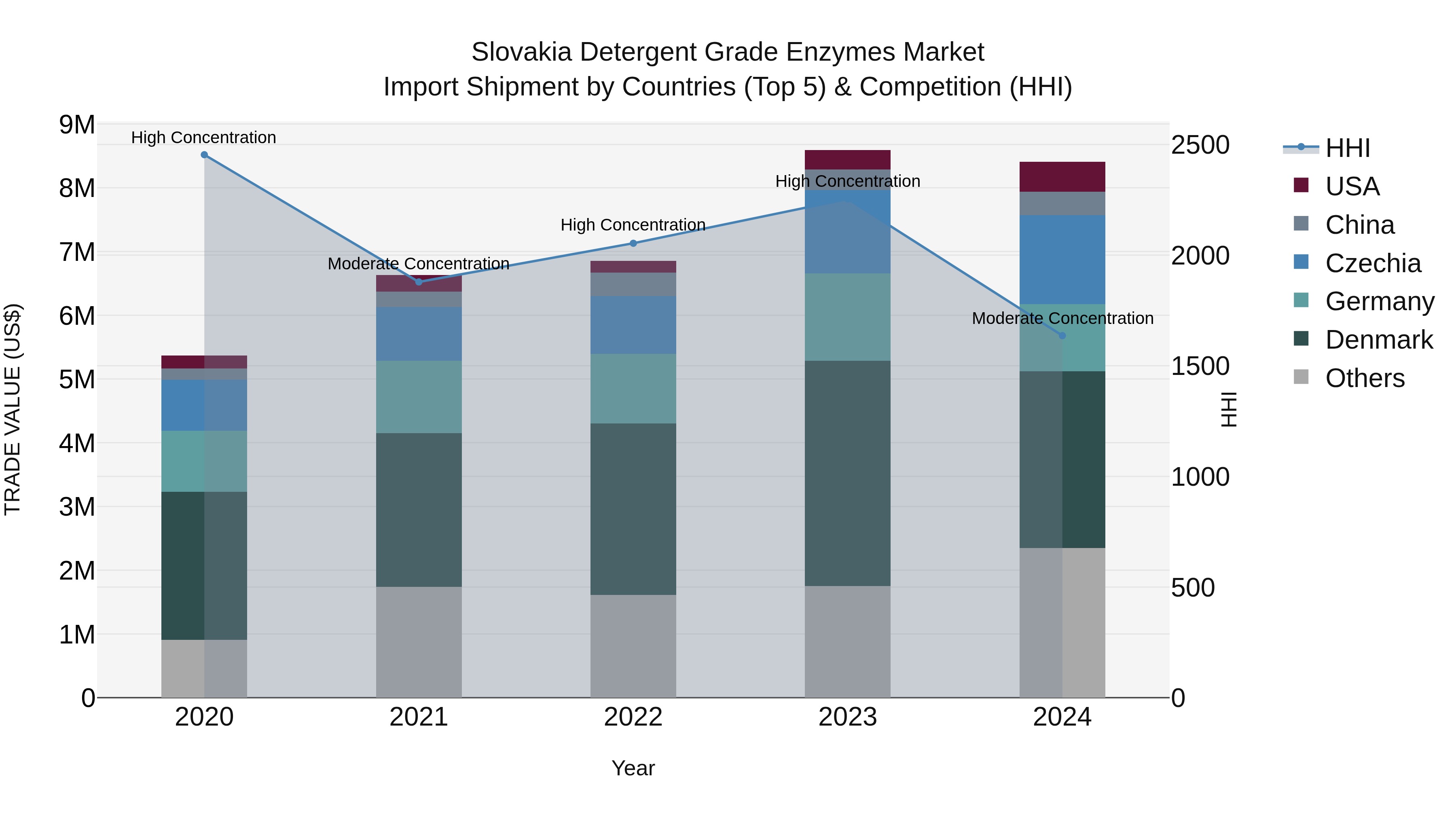Select the 2022 HHI data point
Image resolution: width=1456 pixels, height=819 pixels.
coord(633,243)
